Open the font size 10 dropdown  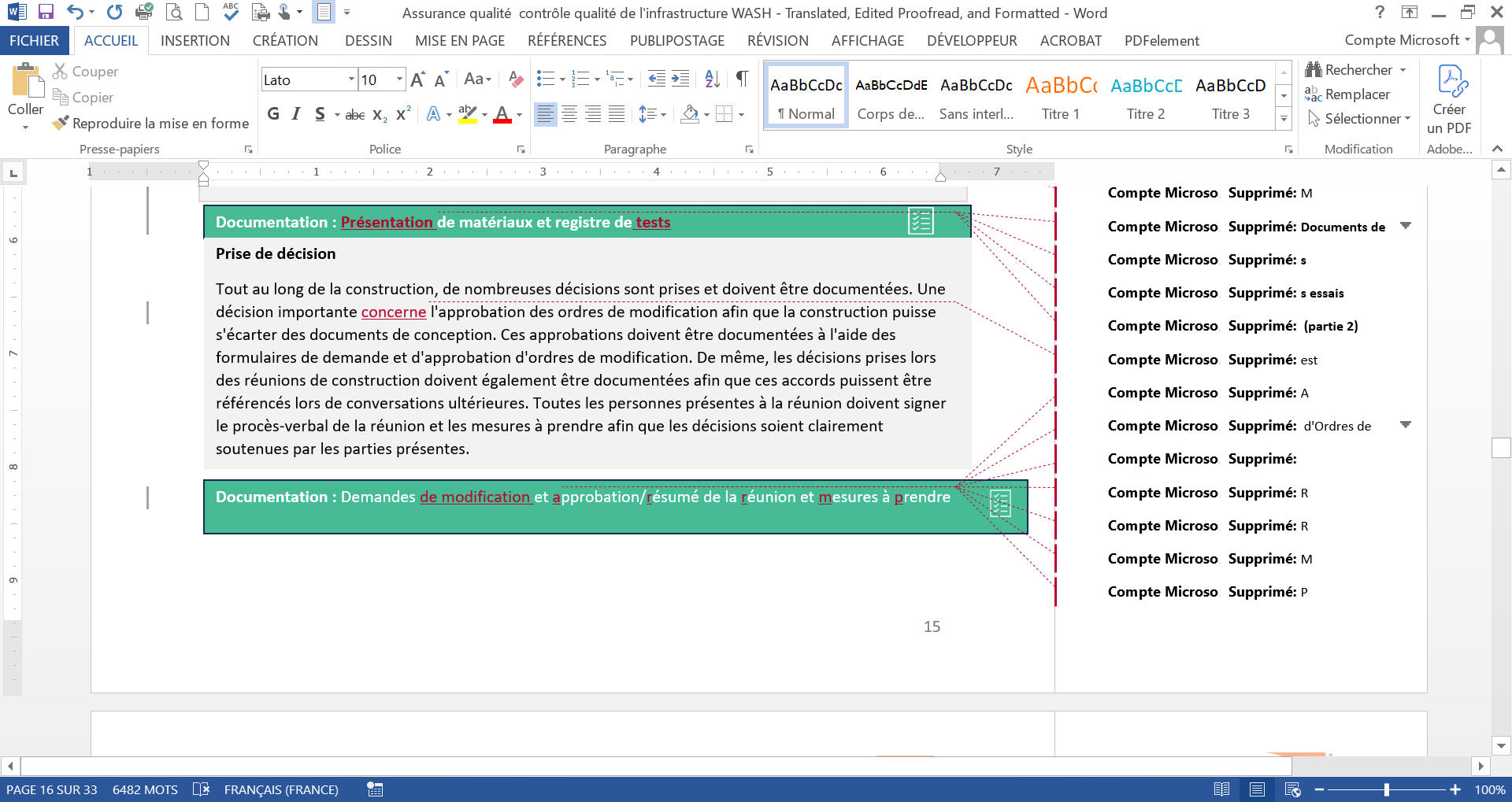click(x=399, y=79)
